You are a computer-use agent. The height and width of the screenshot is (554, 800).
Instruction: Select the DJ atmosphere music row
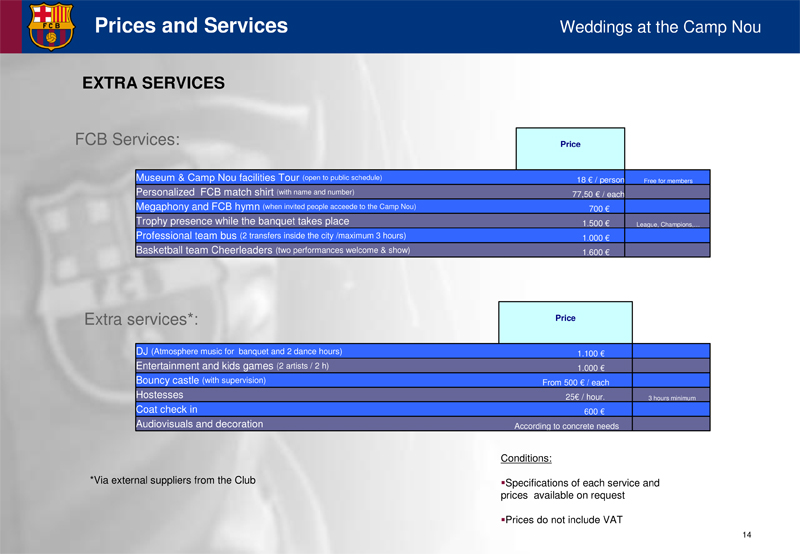tap(239, 351)
